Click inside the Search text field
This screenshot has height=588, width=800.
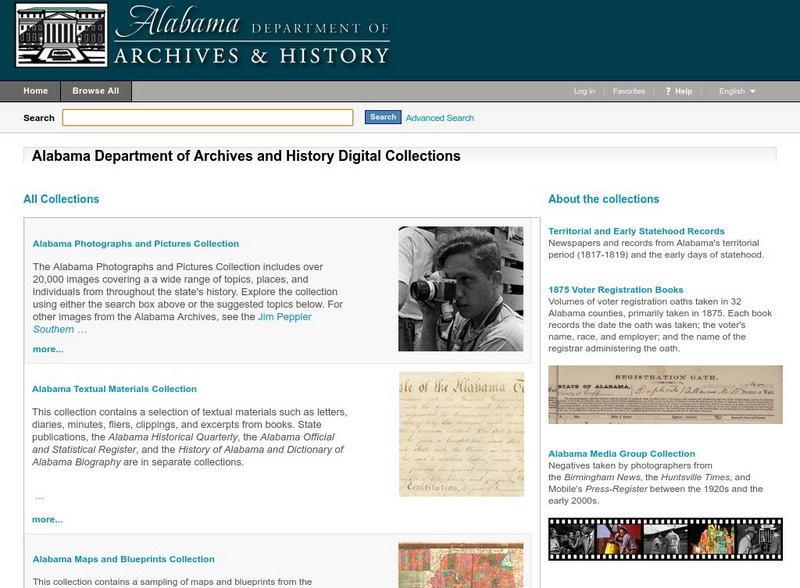(x=208, y=117)
